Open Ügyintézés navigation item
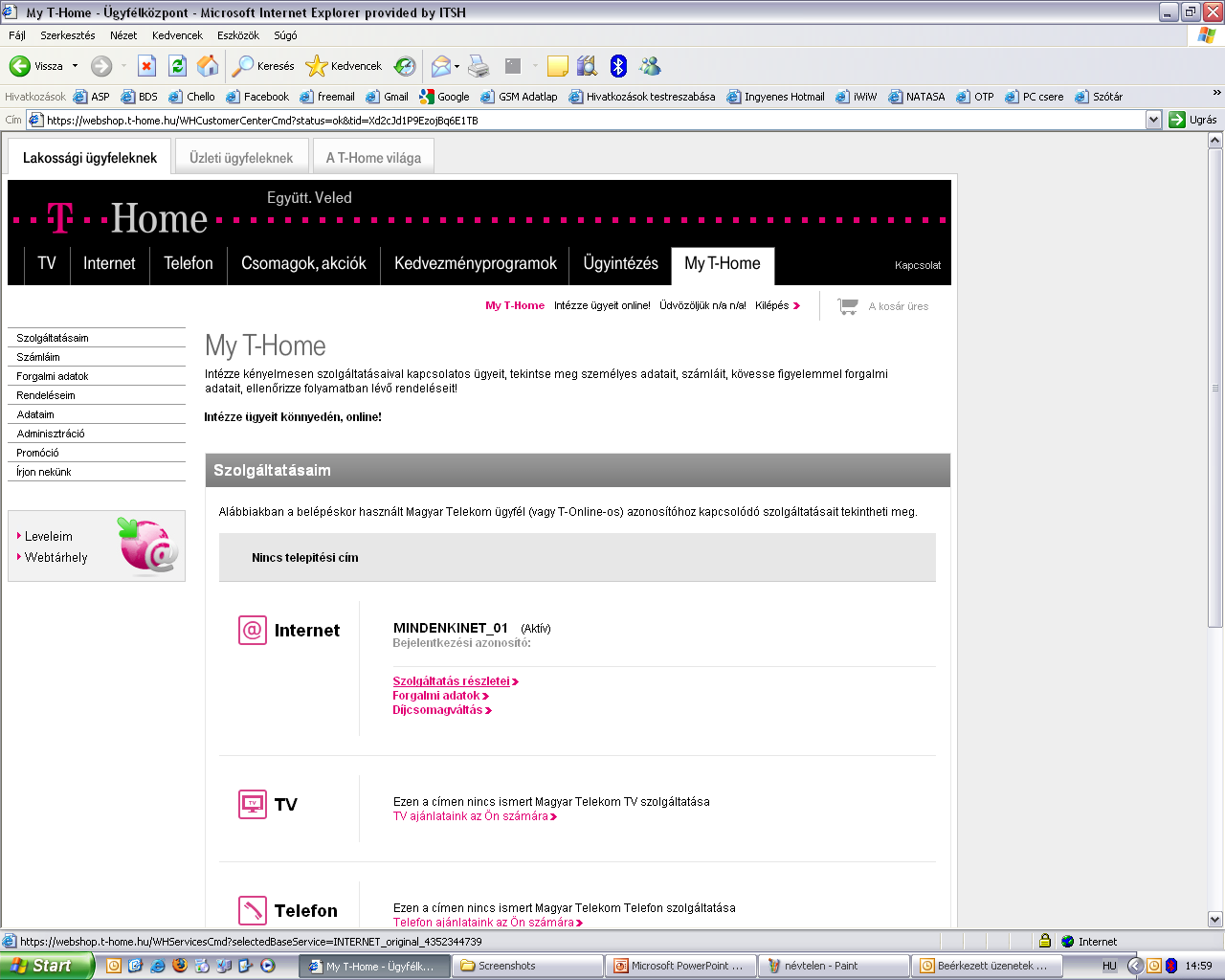 pos(620,263)
